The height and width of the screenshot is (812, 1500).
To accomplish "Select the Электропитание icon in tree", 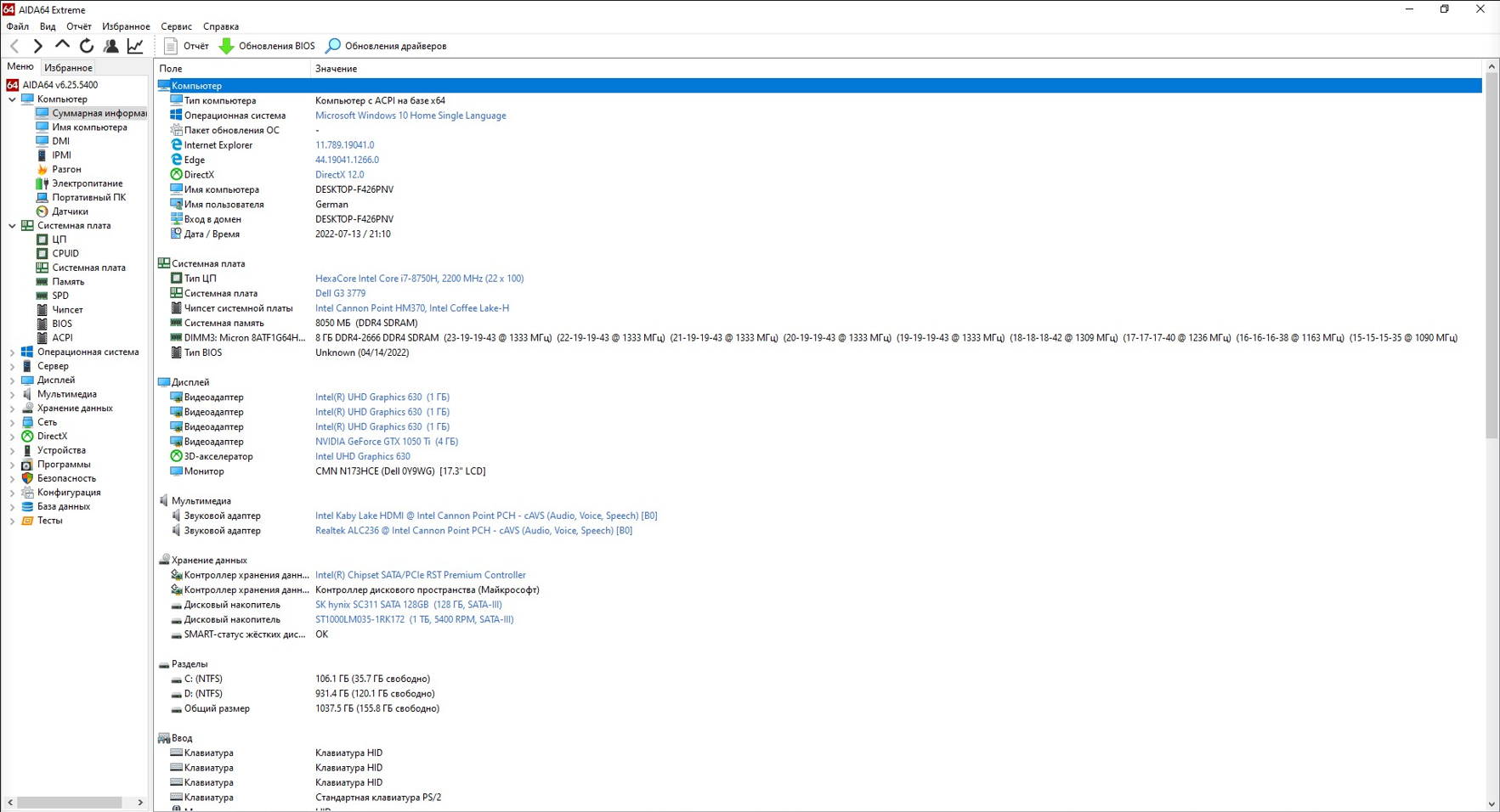I will coord(42,183).
